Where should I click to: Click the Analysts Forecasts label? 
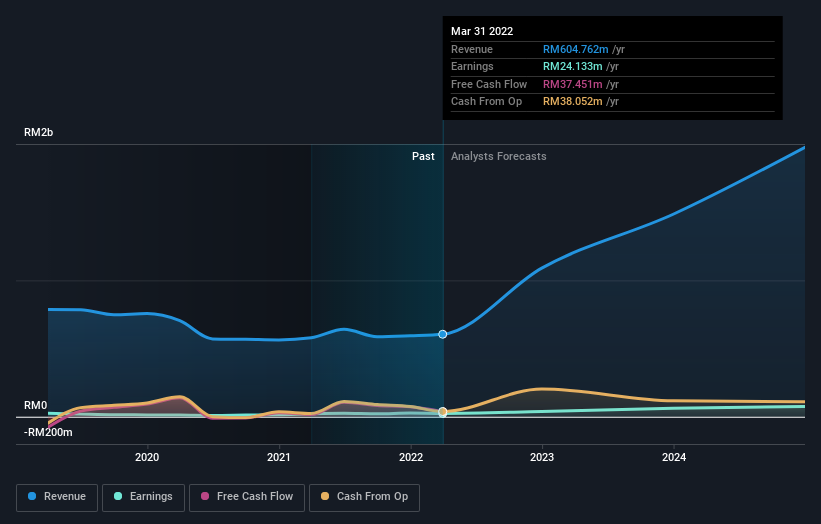click(x=498, y=156)
